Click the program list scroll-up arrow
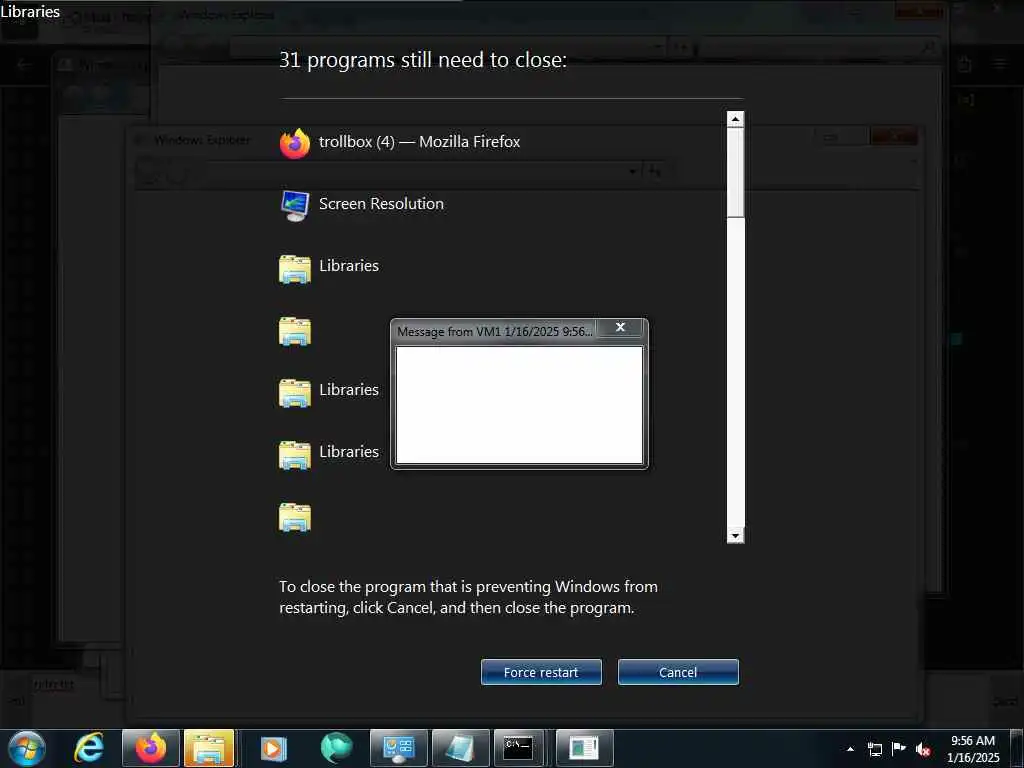This screenshot has height=768, width=1024. click(x=735, y=119)
